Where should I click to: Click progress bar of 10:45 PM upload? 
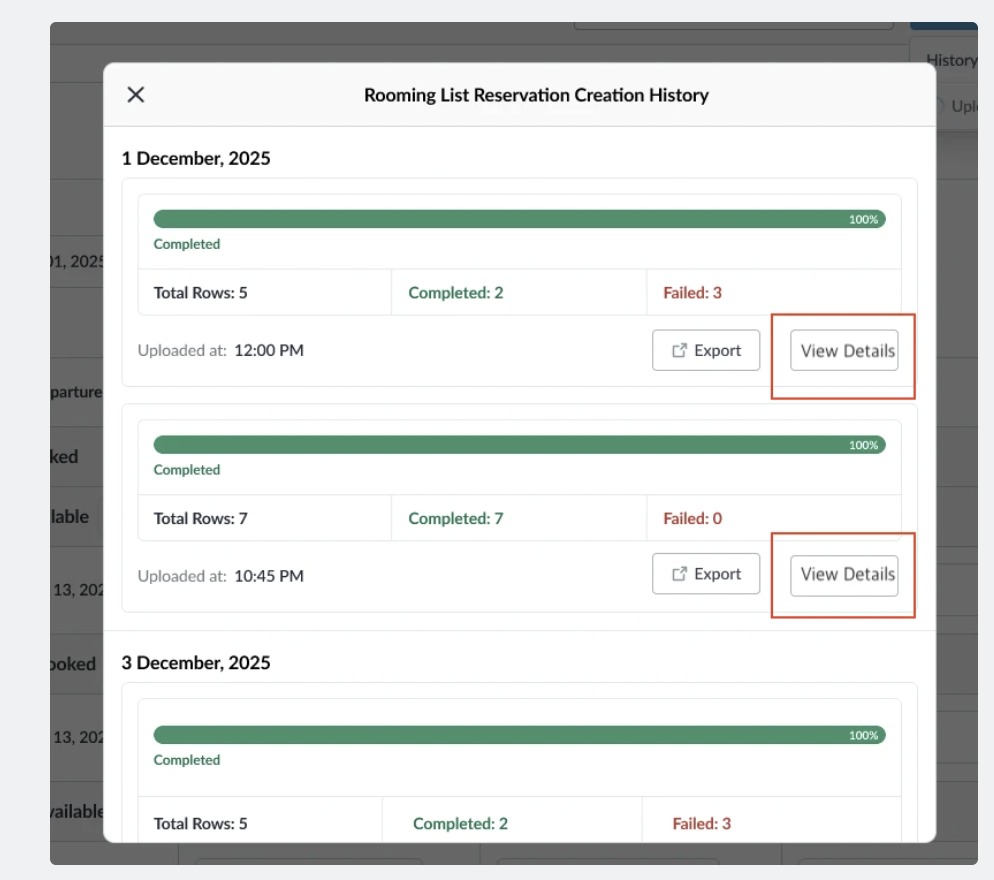pos(519,444)
